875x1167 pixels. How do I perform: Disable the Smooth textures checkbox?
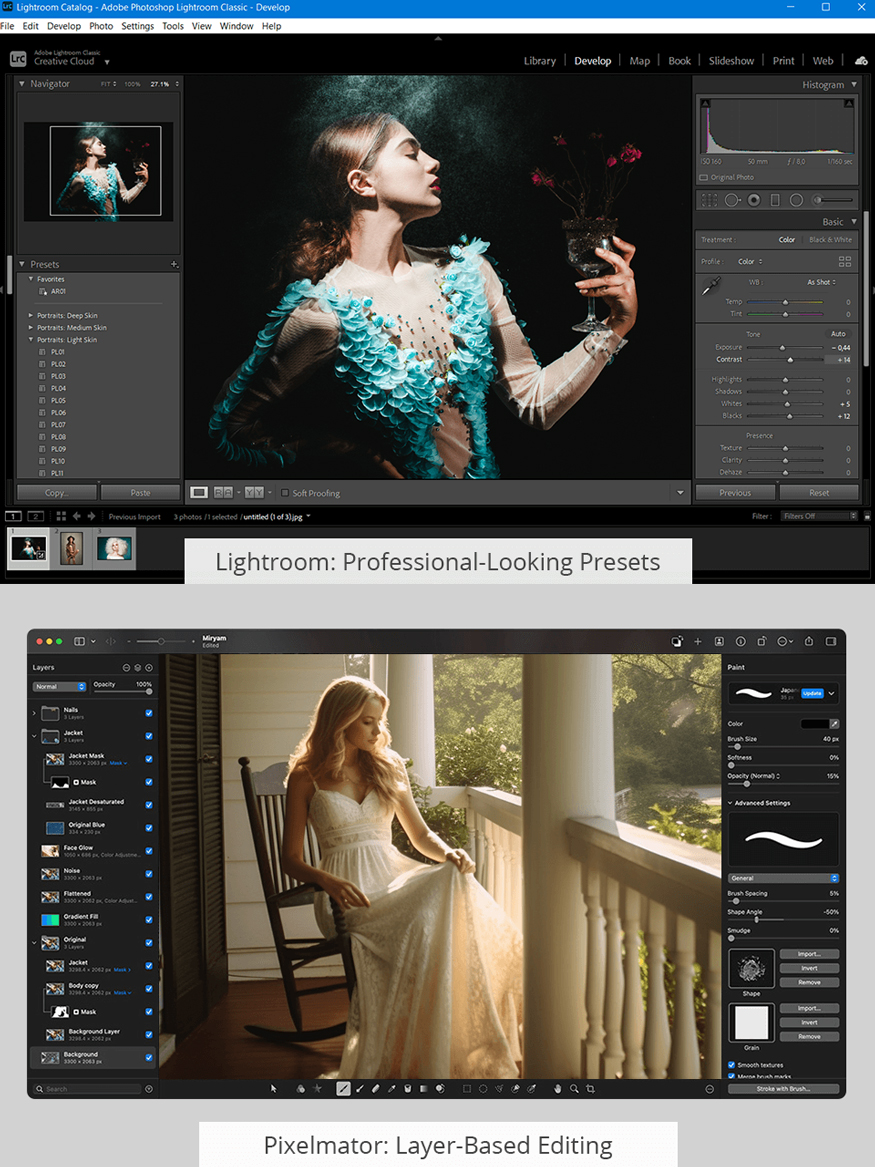tap(731, 1065)
